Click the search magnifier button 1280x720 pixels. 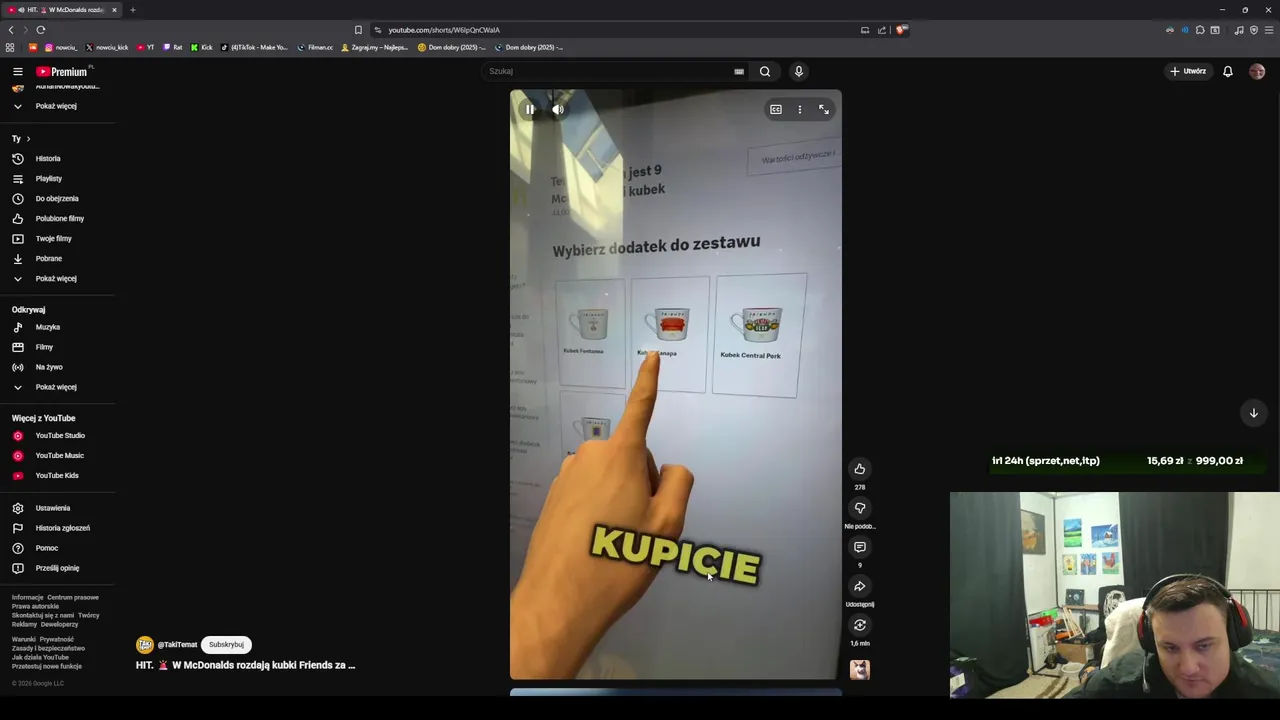pyautogui.click(x=765, y=71)
